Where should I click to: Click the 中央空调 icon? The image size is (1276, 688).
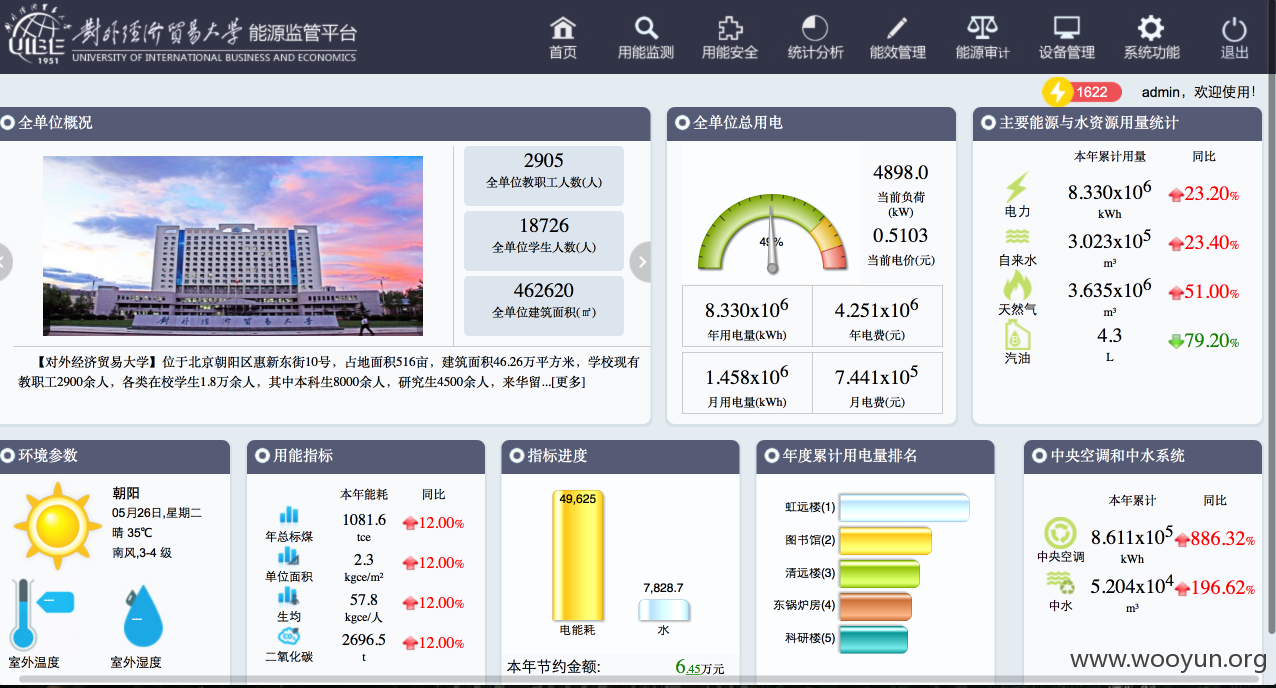click(1060, 533)
